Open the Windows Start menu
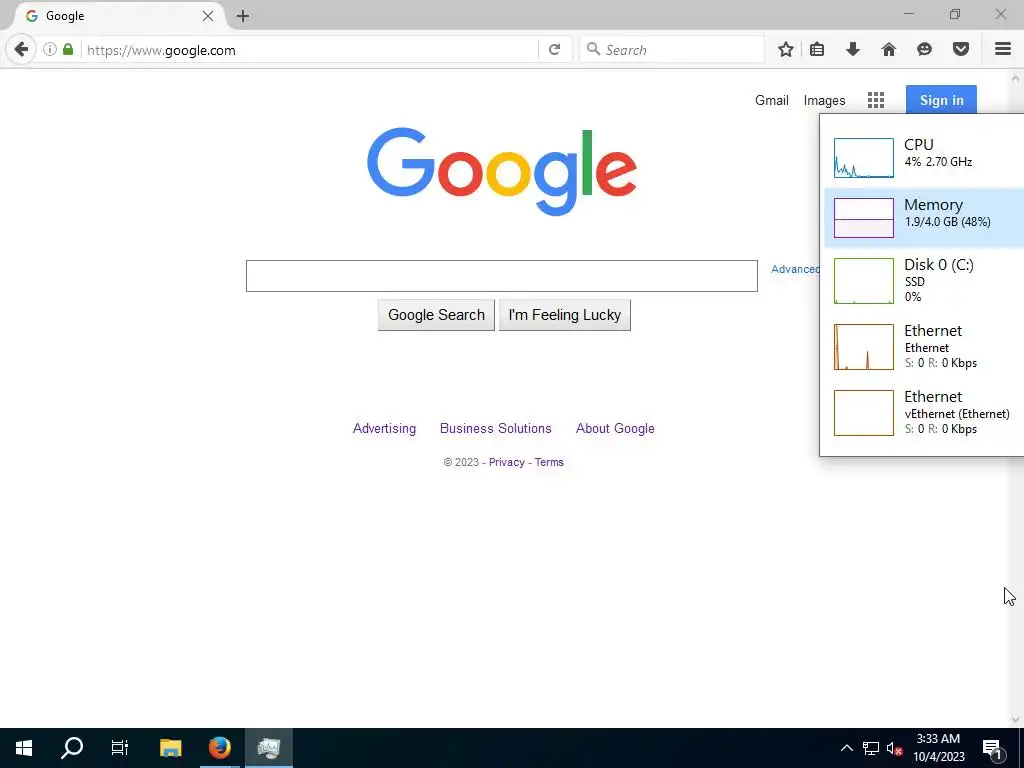This screenshot has width=1024, height=768. 24,748
